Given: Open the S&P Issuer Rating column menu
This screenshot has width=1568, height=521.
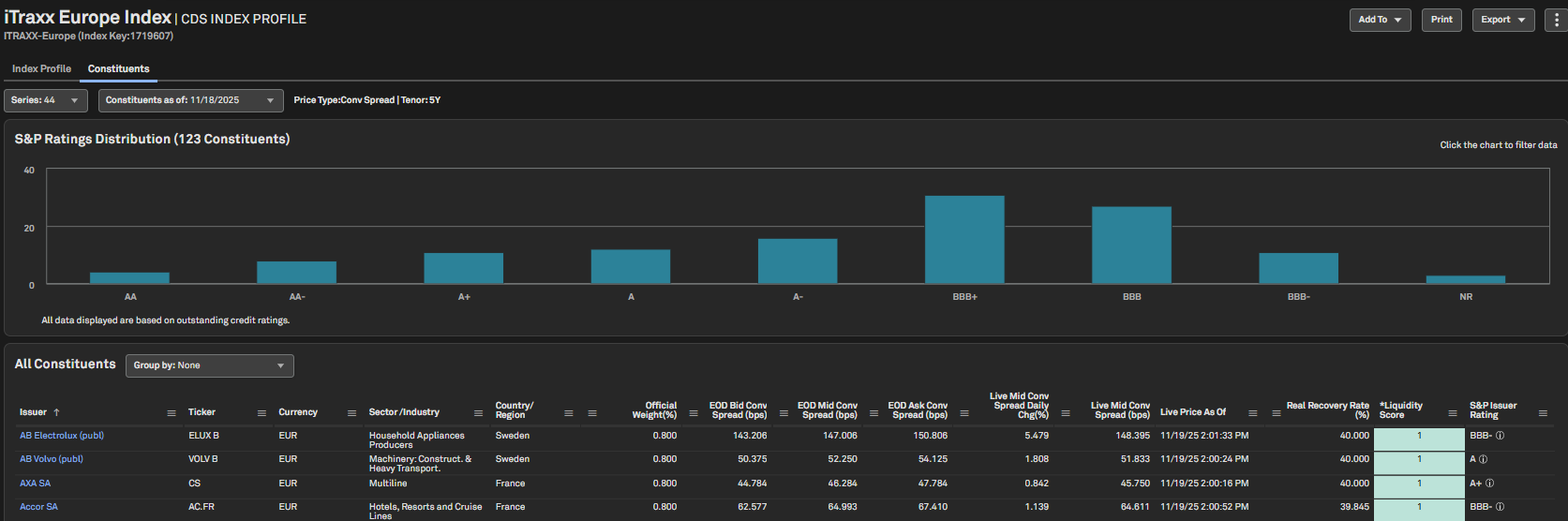Looking at the screenshot, I should pyautogui.click(x=1543, y=413).
